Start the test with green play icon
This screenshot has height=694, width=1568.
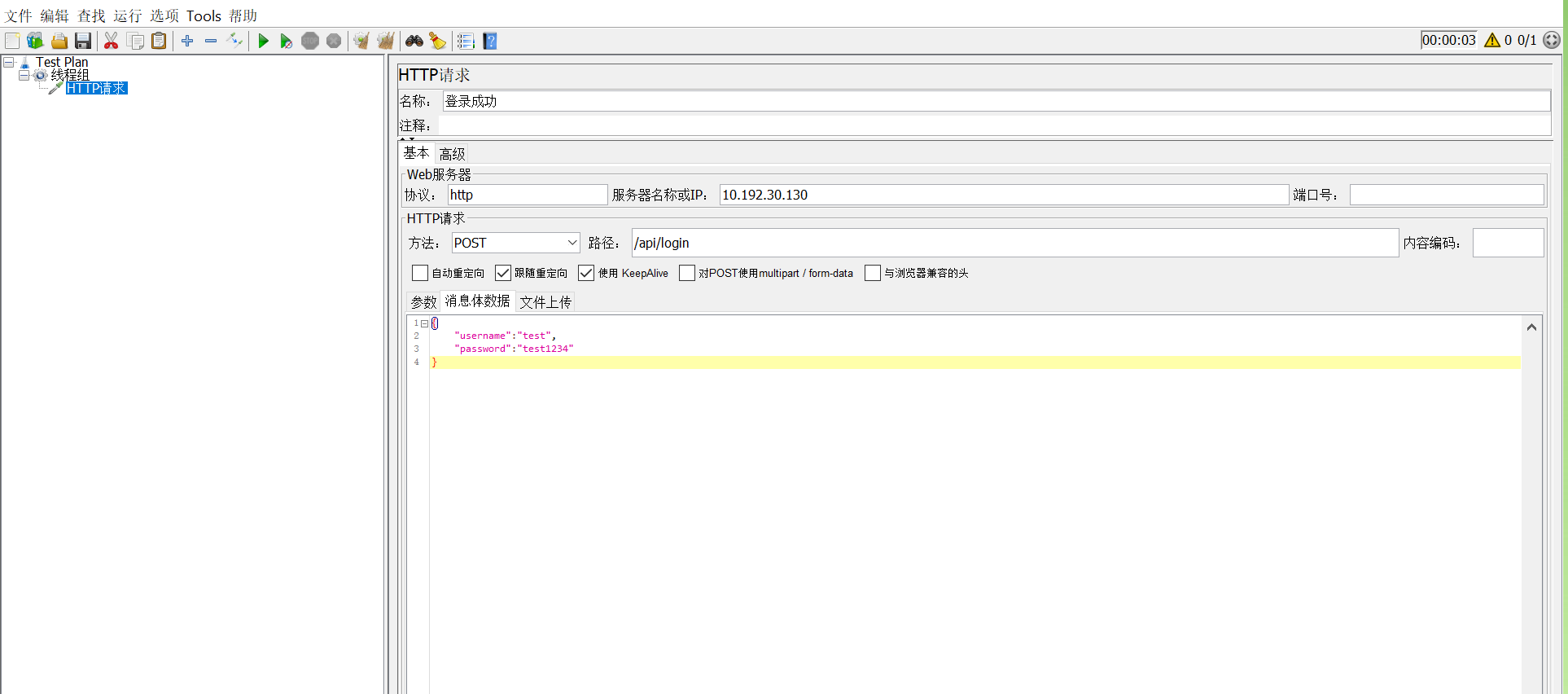(x=263, y=41)
